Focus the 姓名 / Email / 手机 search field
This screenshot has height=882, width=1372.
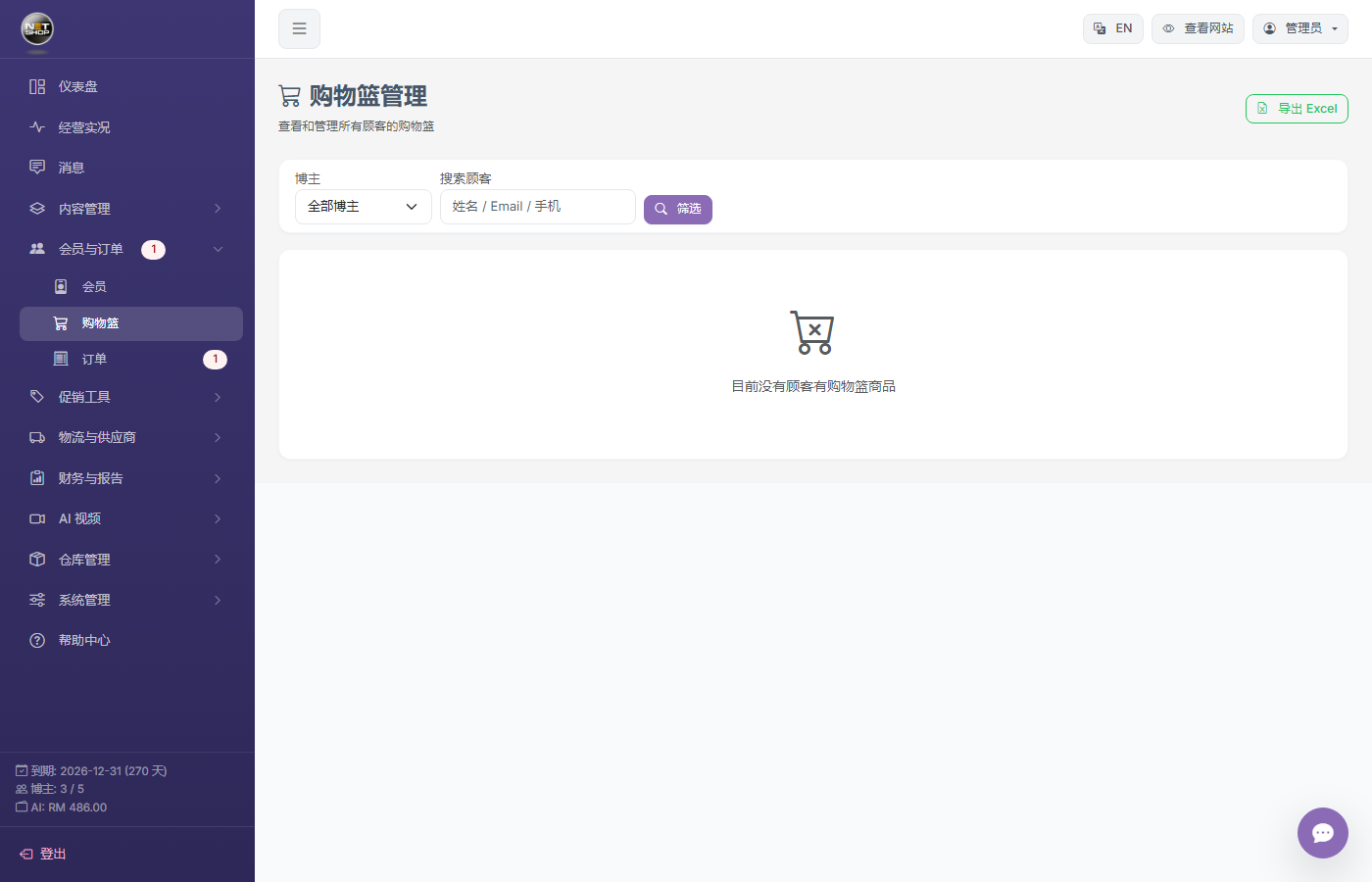point(538,207)
